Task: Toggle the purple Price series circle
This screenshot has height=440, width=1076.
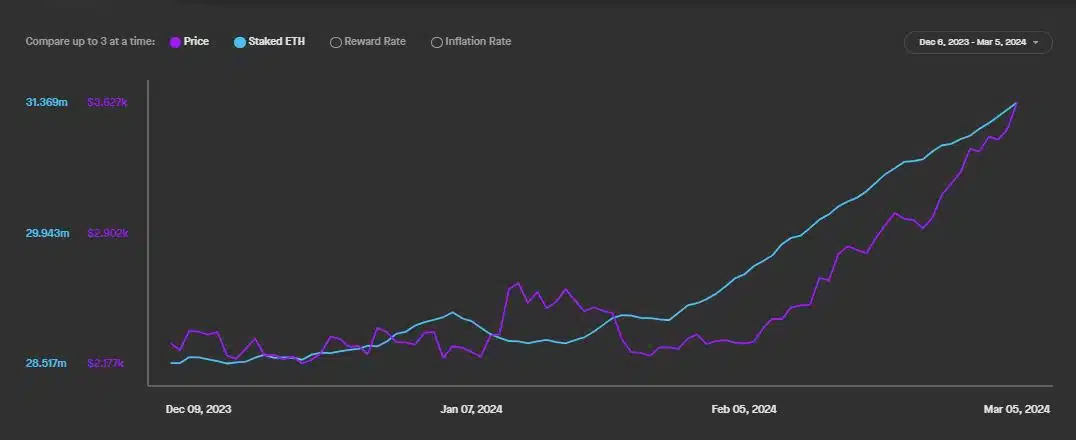Action: point(175,42)
